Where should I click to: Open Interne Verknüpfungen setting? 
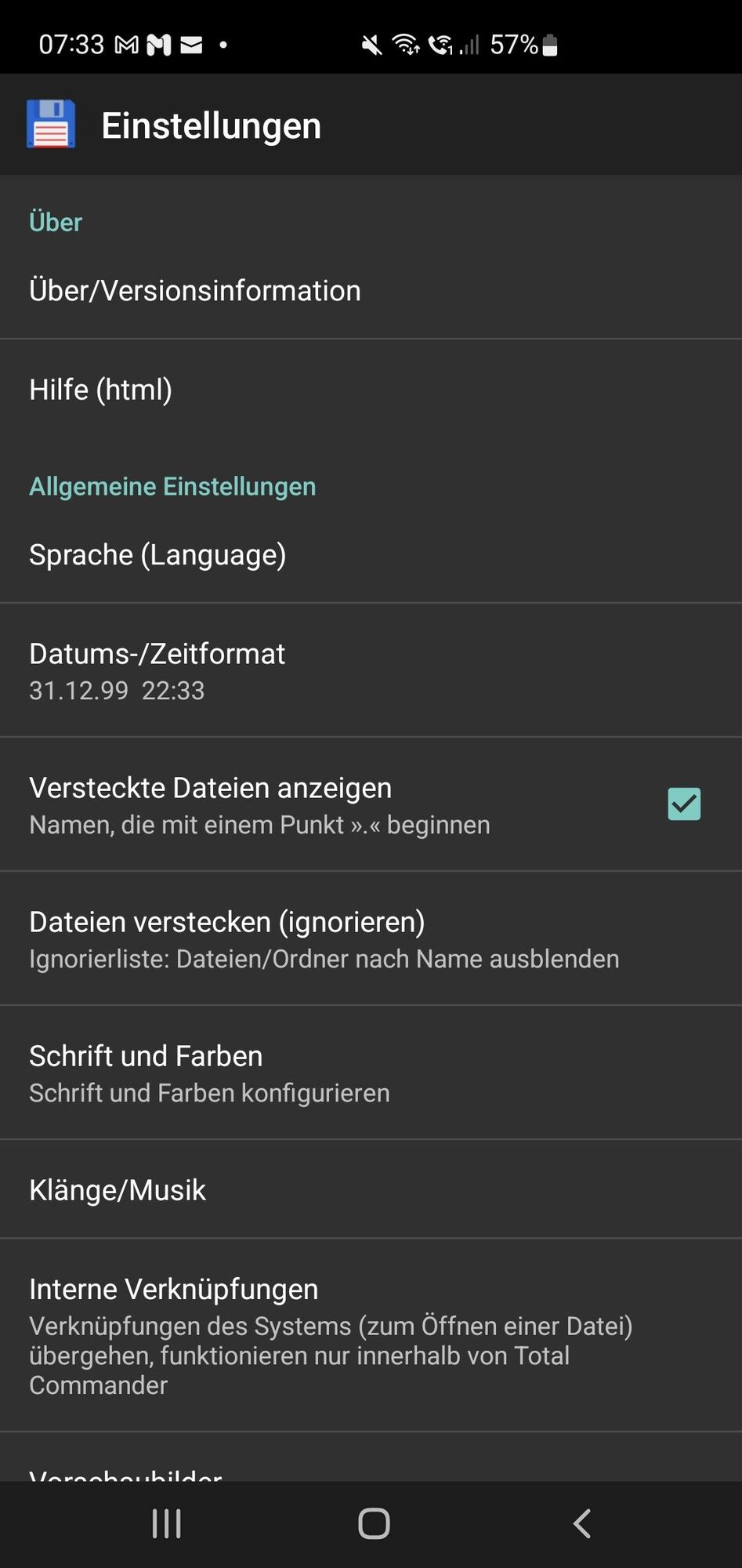(x=371, y=1335)
